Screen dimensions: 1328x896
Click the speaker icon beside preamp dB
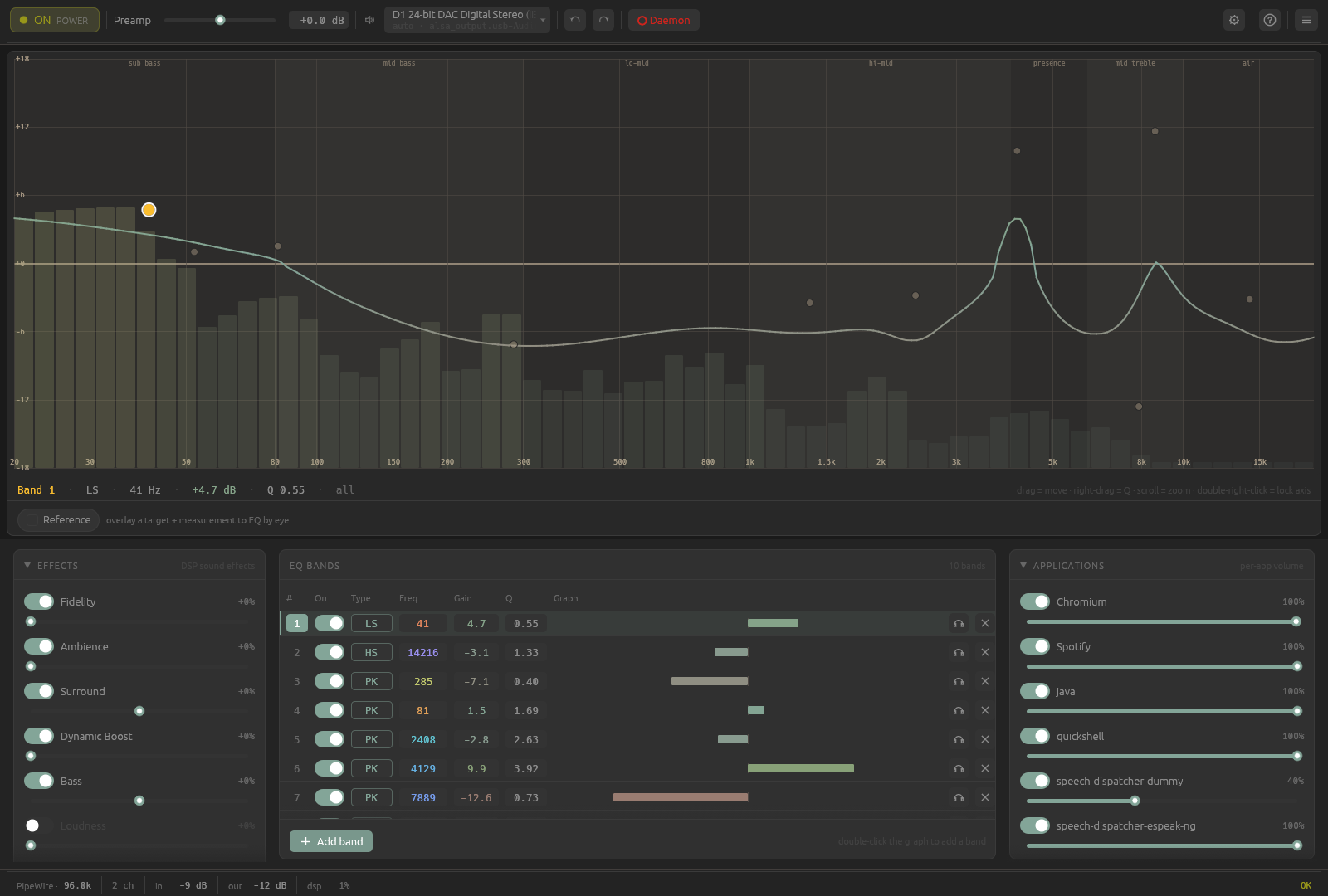click(x=370, y=20)
